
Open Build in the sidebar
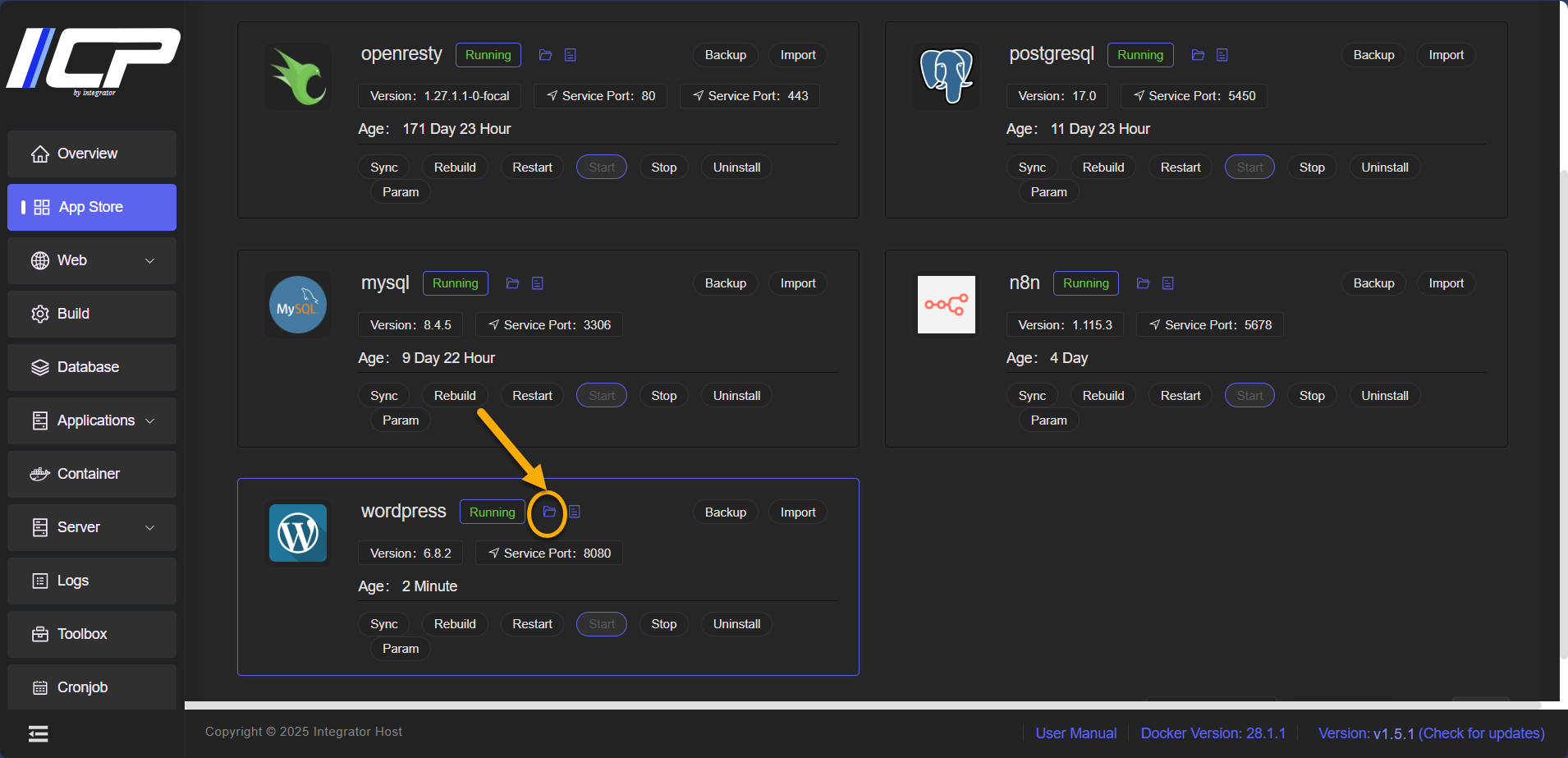92,314
